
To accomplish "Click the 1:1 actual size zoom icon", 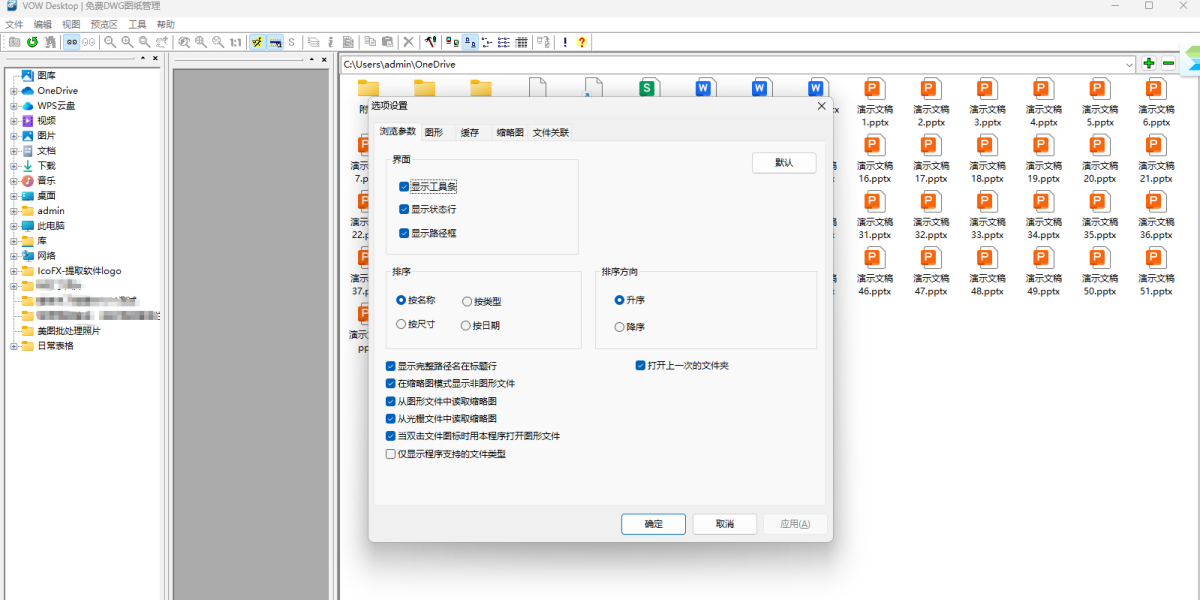I will tap(235, 42).
